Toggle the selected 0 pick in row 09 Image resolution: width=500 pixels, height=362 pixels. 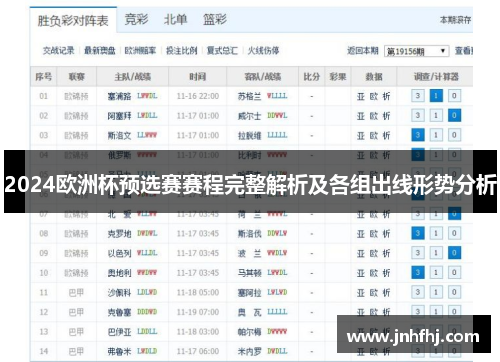(454, 253)
